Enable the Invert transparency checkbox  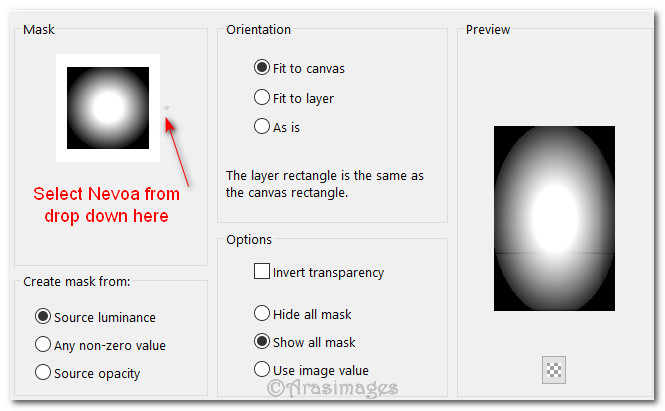262,271
